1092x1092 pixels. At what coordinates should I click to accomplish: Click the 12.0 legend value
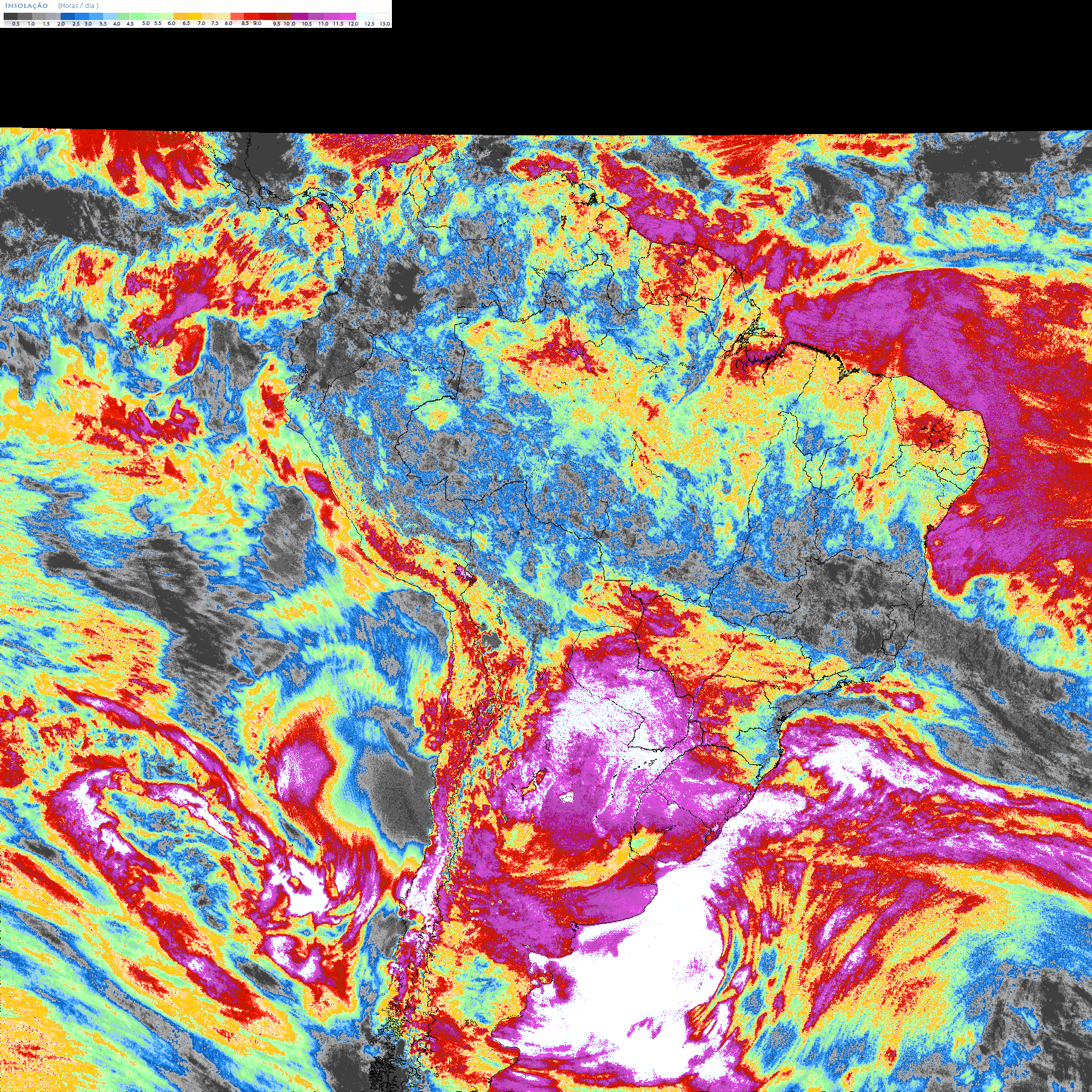click(x=353, y=24)
